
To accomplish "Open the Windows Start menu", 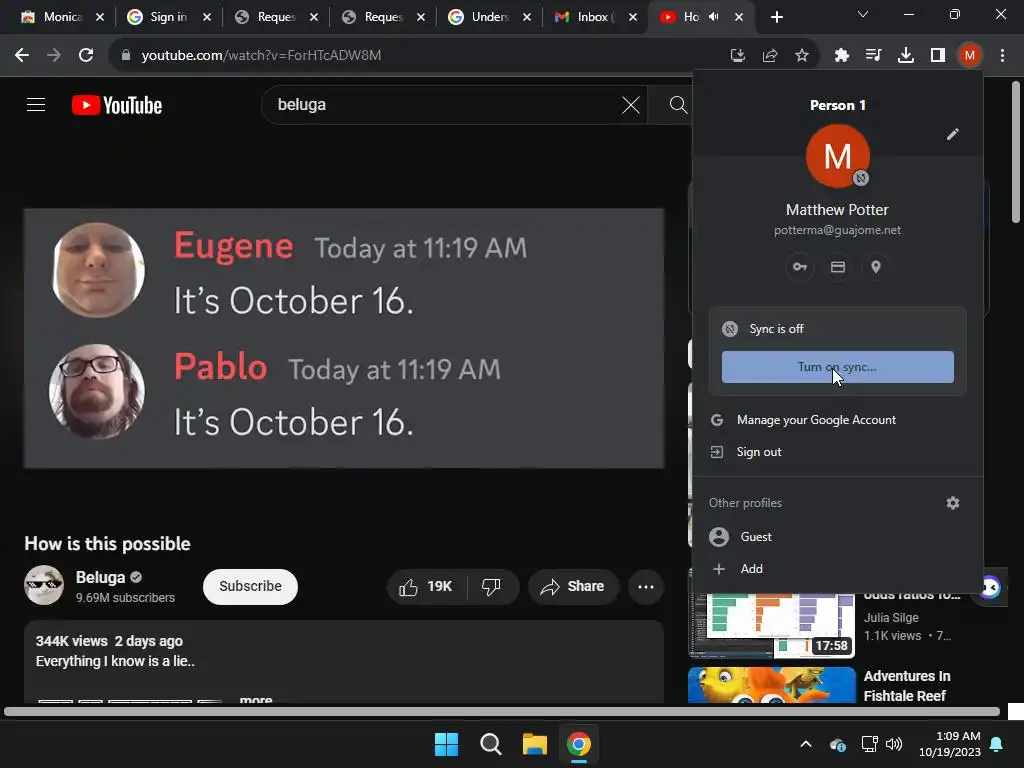I will 447,744.
